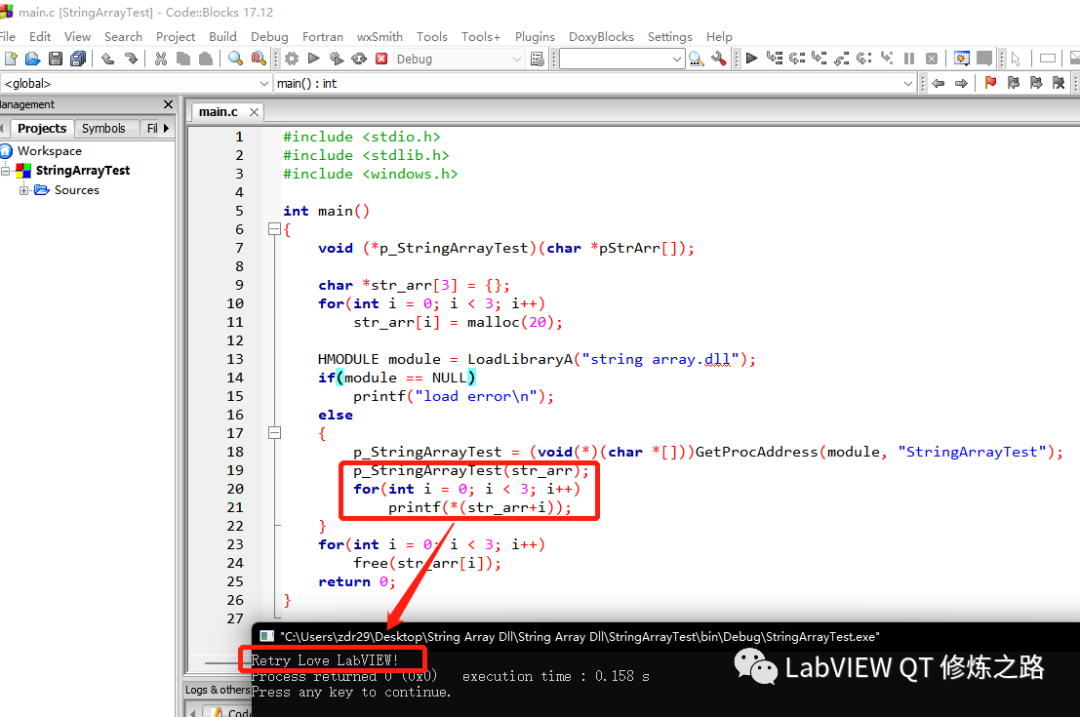Close the main.c editor tab
The height and width of the screenshot is (717, 1080).
pos(254,112)
